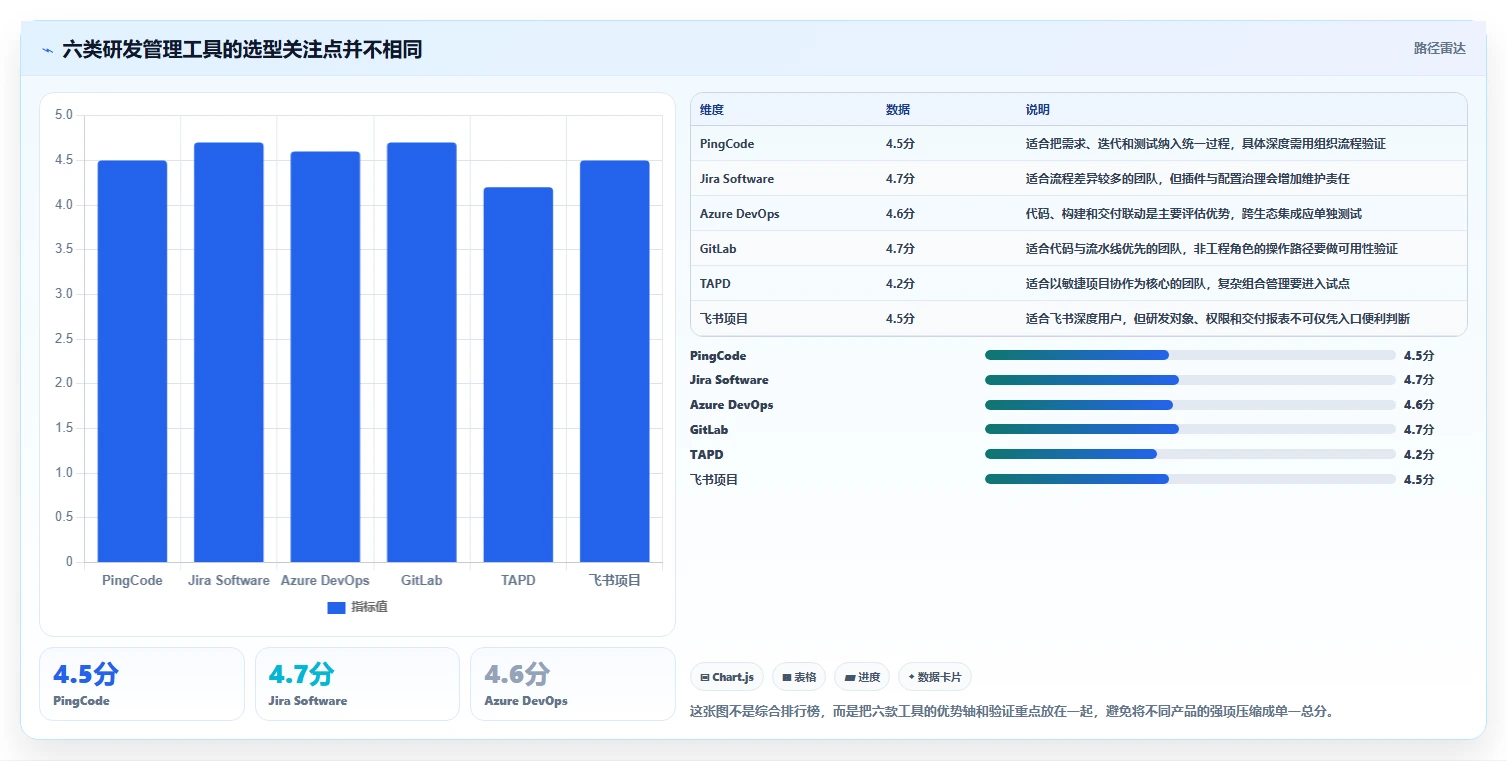
Task: Click description starting 适合流程差异较多的团队
Action: (x=1188, y=179)
